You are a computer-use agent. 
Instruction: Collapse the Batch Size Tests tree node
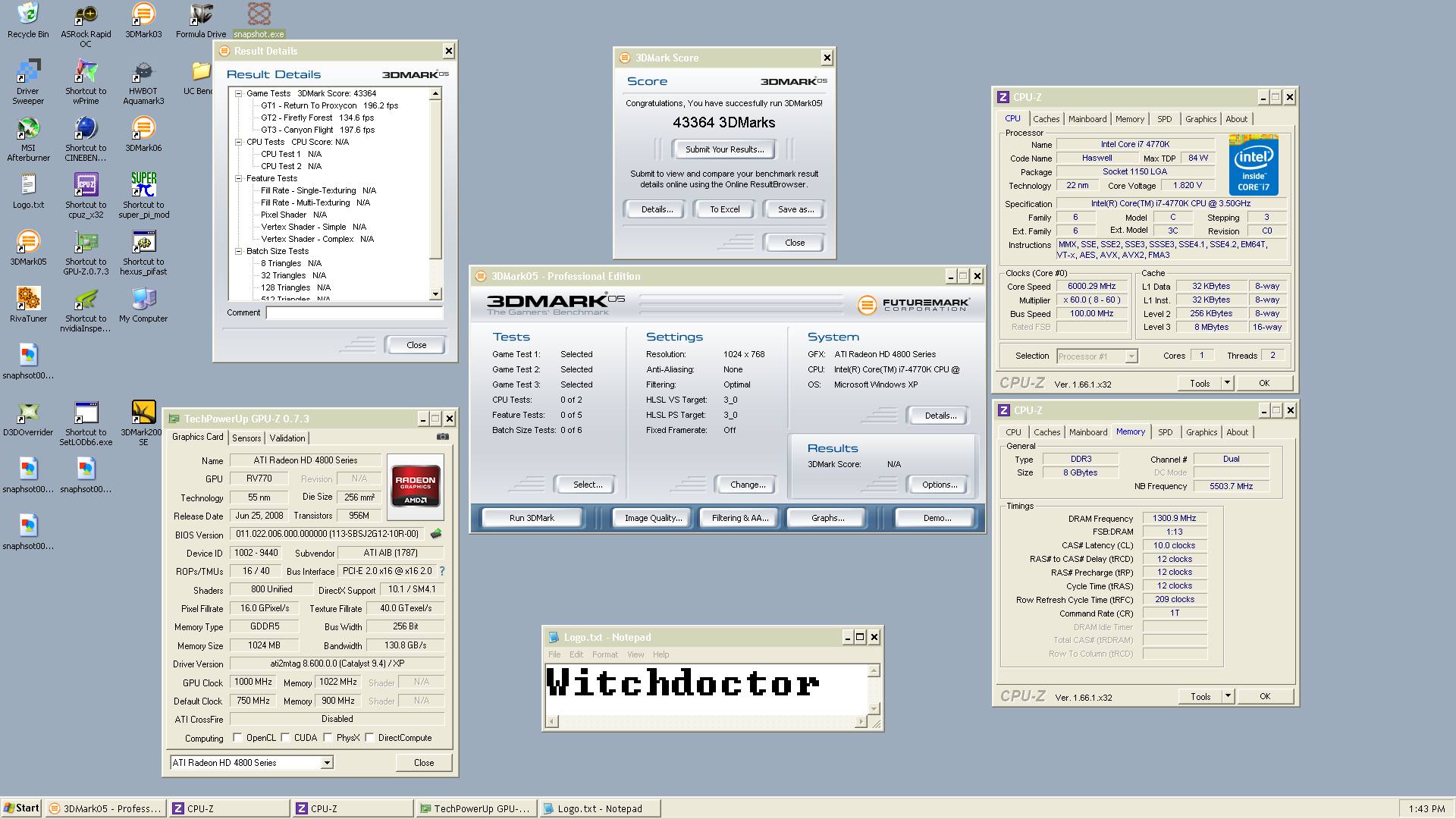coord(238,251)
